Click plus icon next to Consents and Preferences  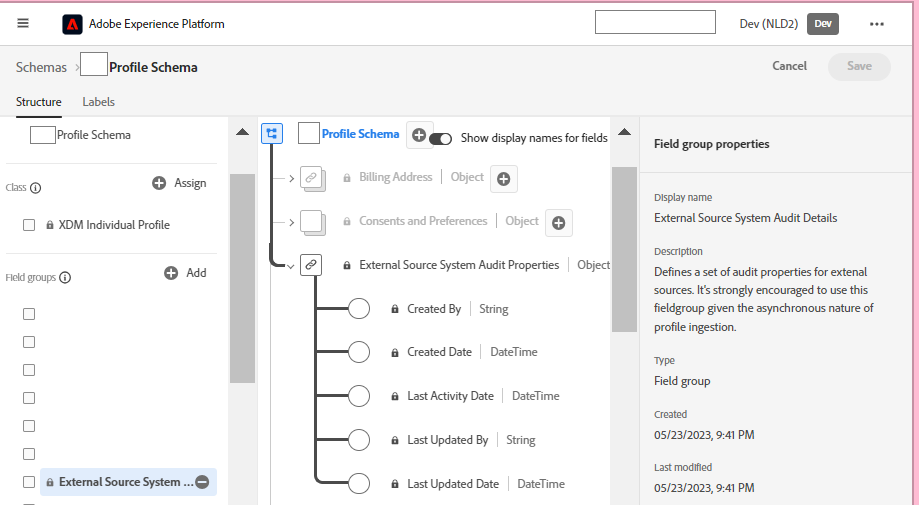click(x=558, y=222)
